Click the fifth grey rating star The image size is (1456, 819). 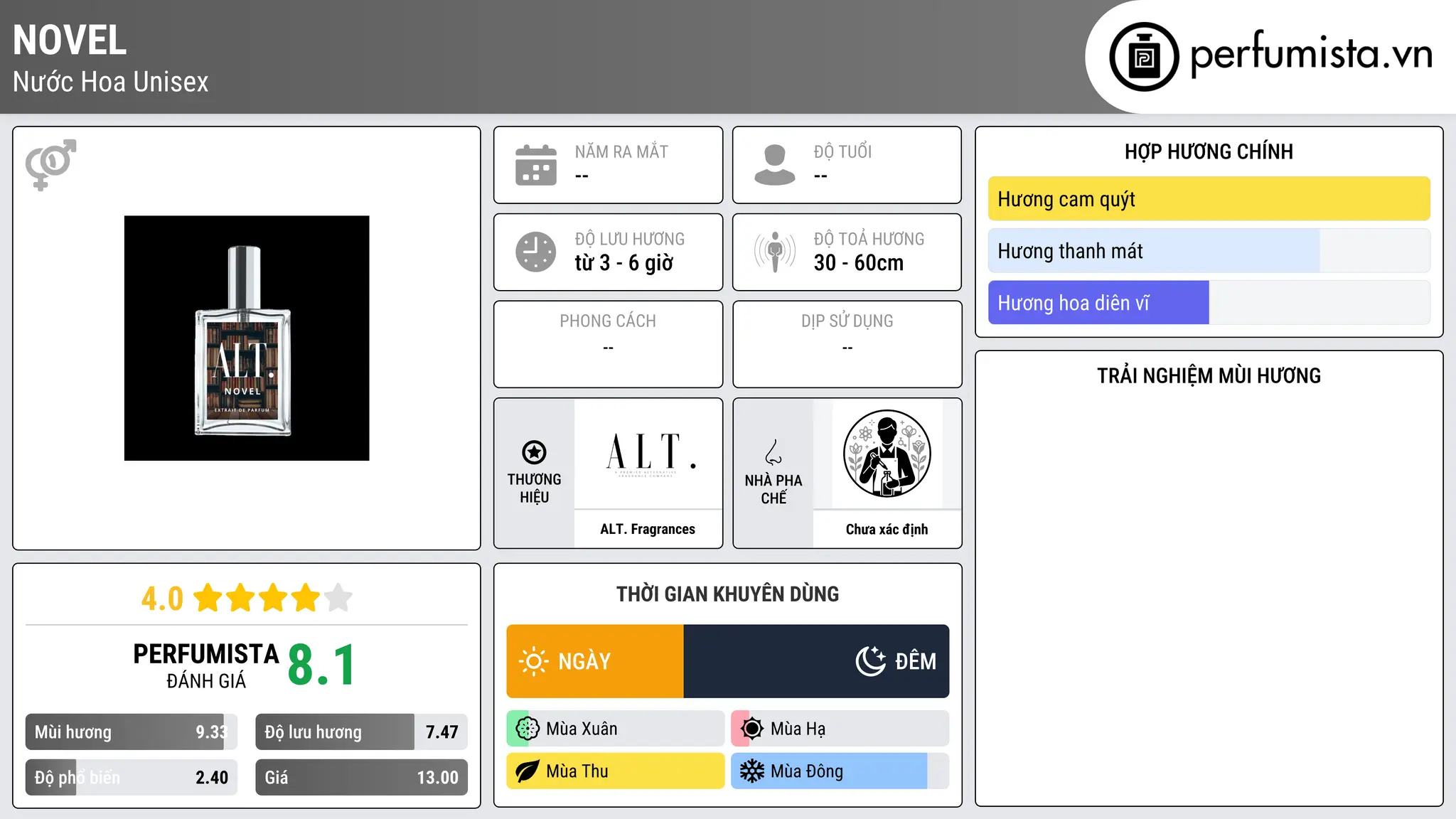pos(338,597)
